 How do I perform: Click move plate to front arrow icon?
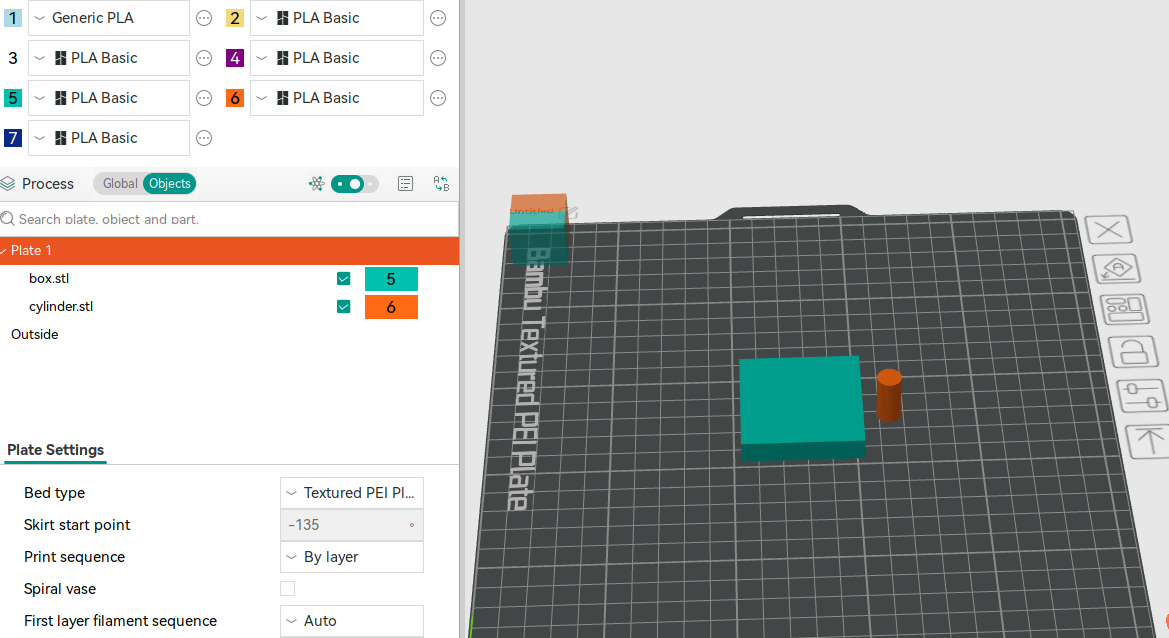pos(1148,440)
